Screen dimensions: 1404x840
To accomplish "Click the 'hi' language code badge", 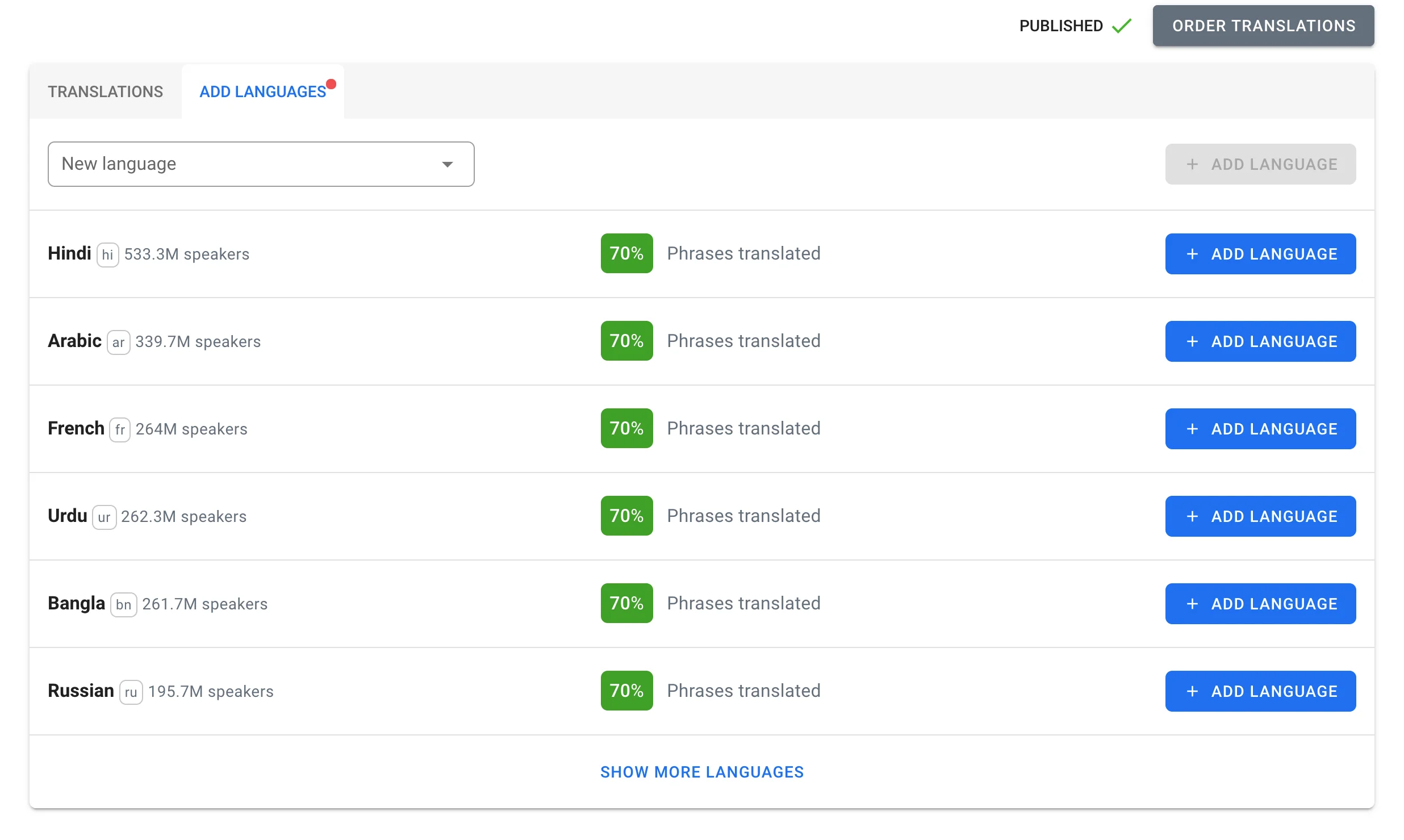I will [x=107, y=255].
